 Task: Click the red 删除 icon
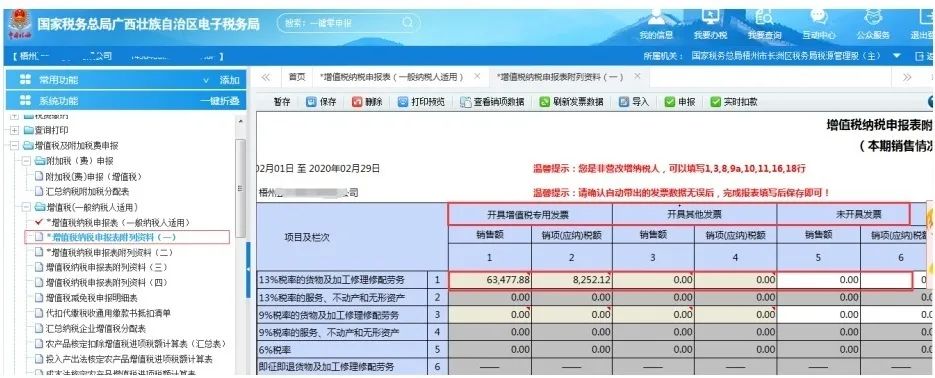point(357,102)
